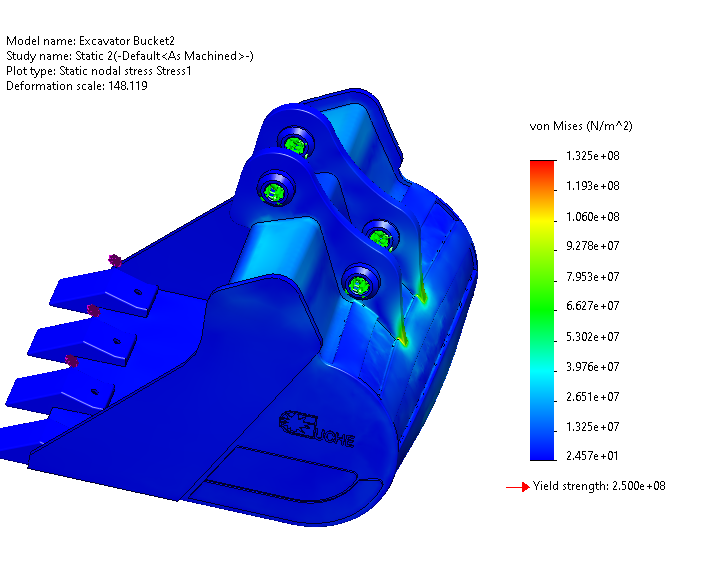Click the 'von Mises (N/m^2)' legend title
This screenshot has height=577, width=701.
tap(581, 126)
